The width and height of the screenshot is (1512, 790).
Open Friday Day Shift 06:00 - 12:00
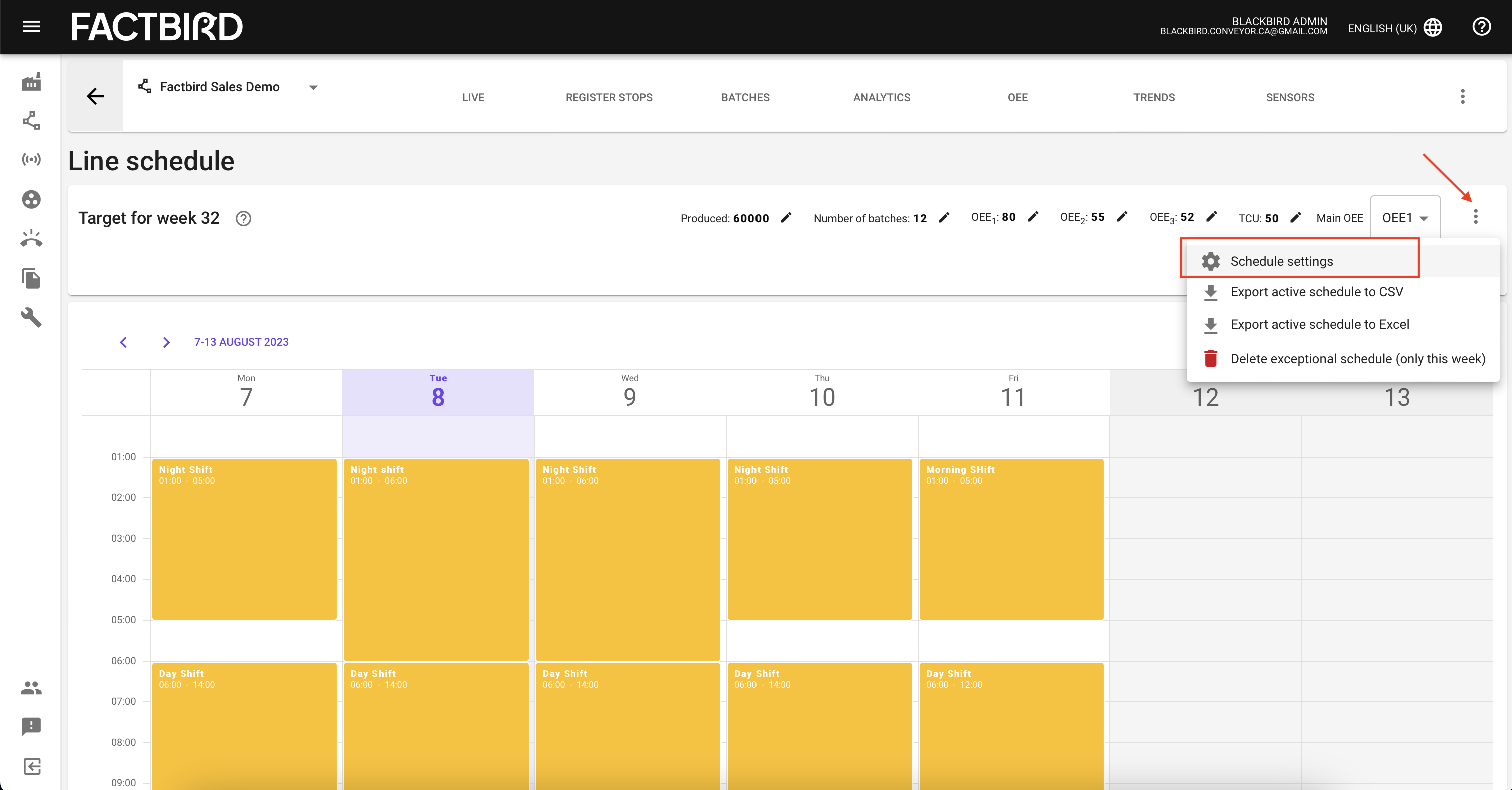(x=1012, y=726)
